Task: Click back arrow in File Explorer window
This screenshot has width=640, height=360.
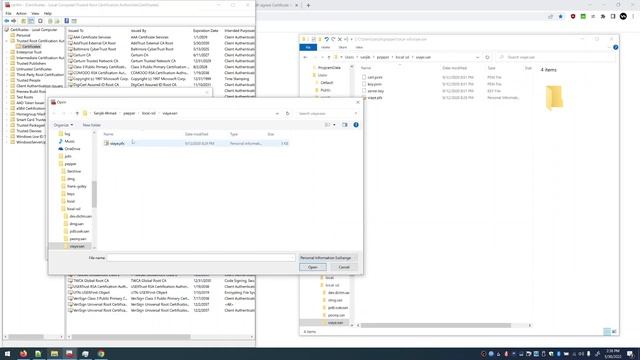Action: (305, 58)
